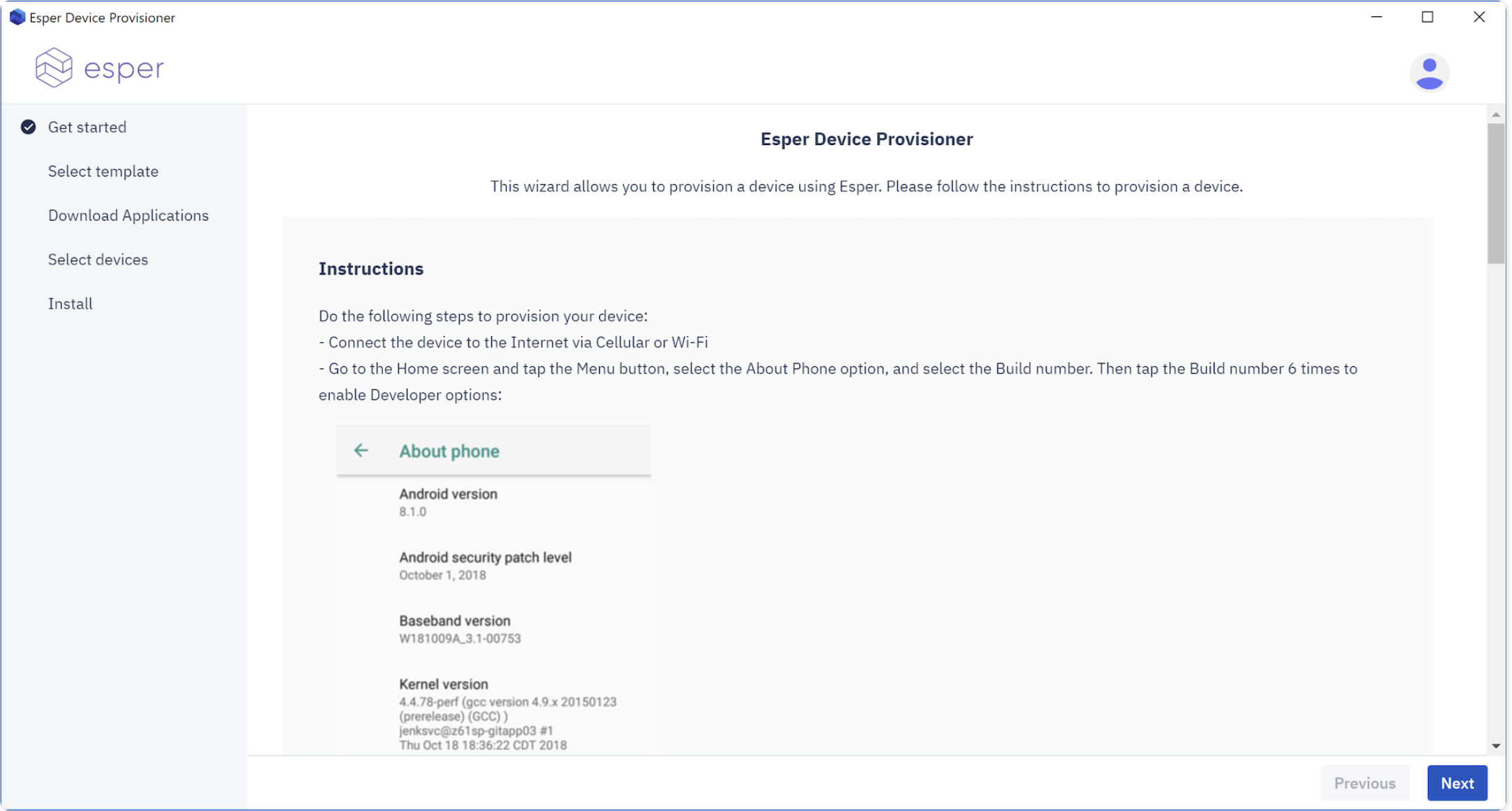Click the Esper app icon in title bar
Screen dimensions: 1512x811
17,17
